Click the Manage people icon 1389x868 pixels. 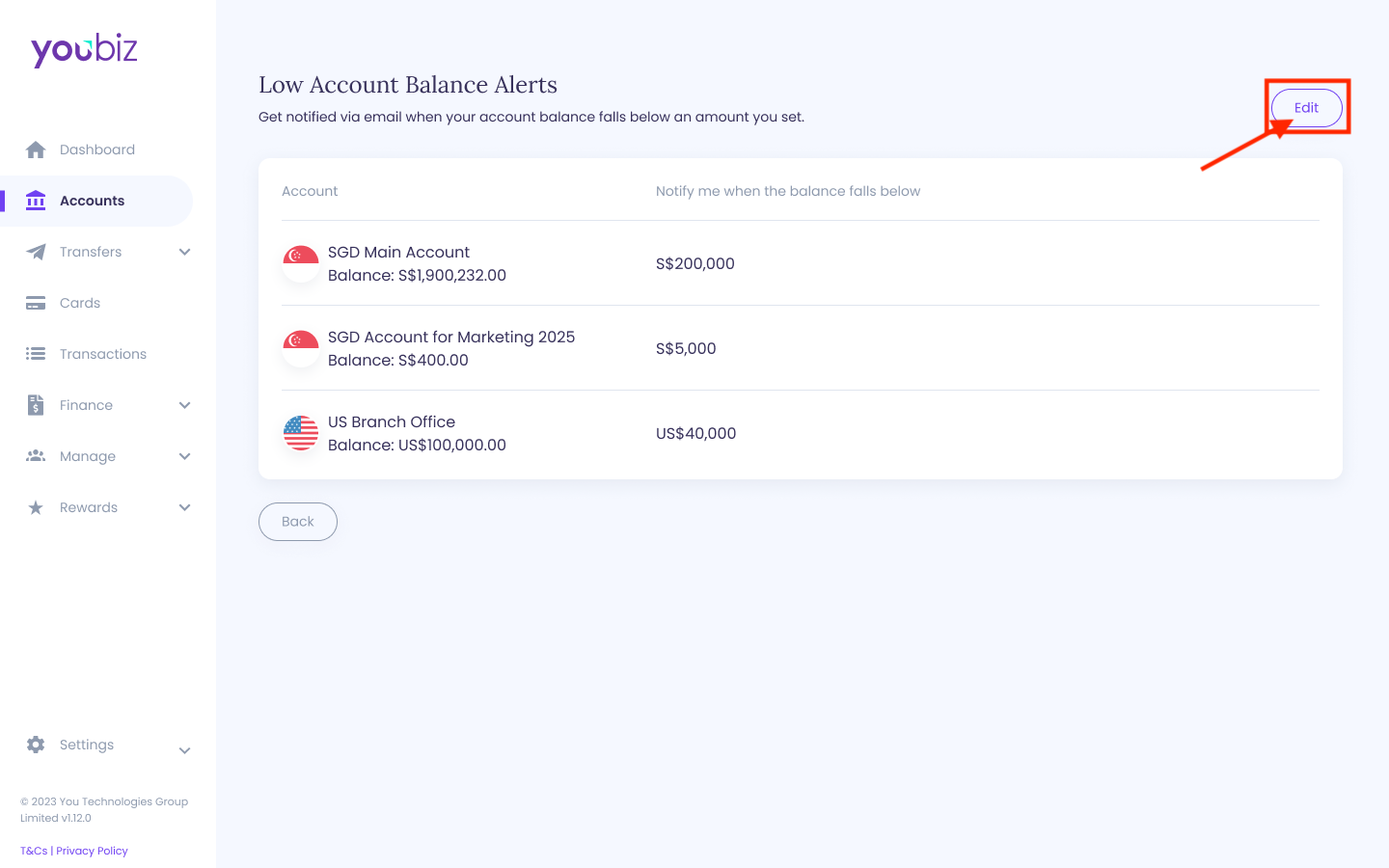pos(36,455)
